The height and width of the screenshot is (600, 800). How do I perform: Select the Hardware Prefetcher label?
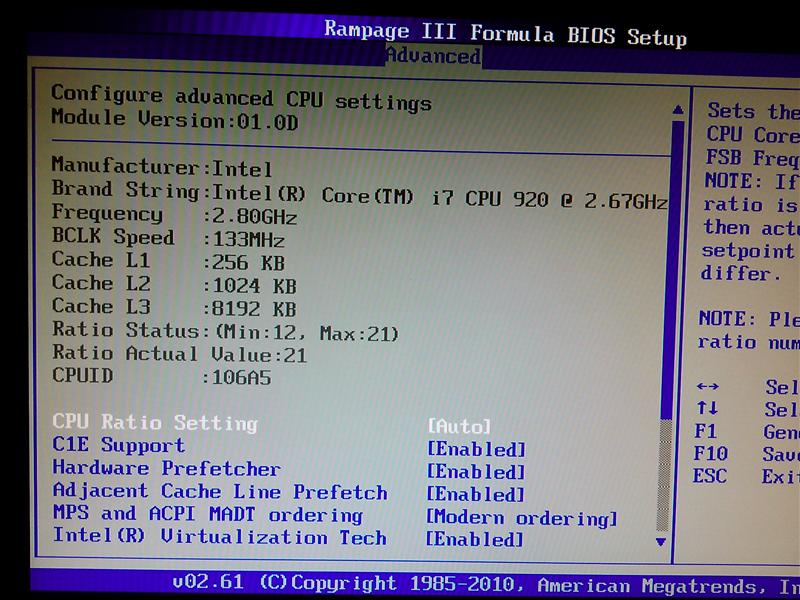pos(166,469)
